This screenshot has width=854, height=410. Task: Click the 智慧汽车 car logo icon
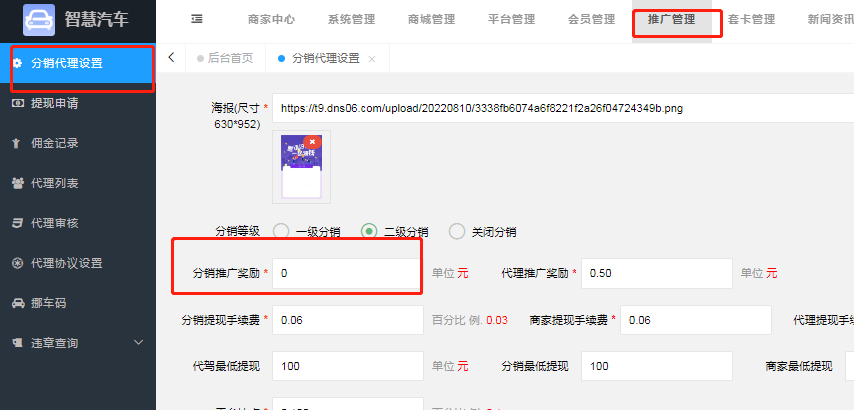(x=39, y=20)
